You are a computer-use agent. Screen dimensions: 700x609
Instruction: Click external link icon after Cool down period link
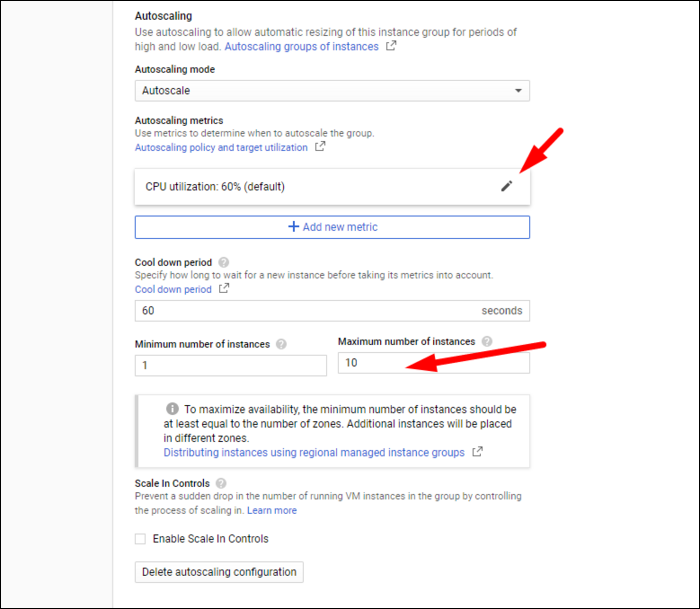[x=224, y=289]
